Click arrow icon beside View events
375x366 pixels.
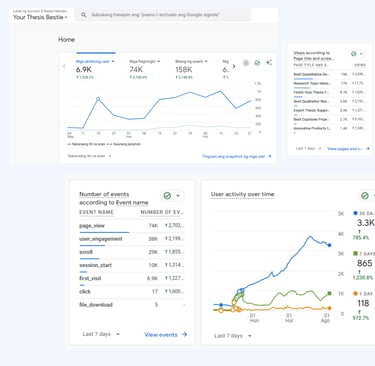[184, 334]
